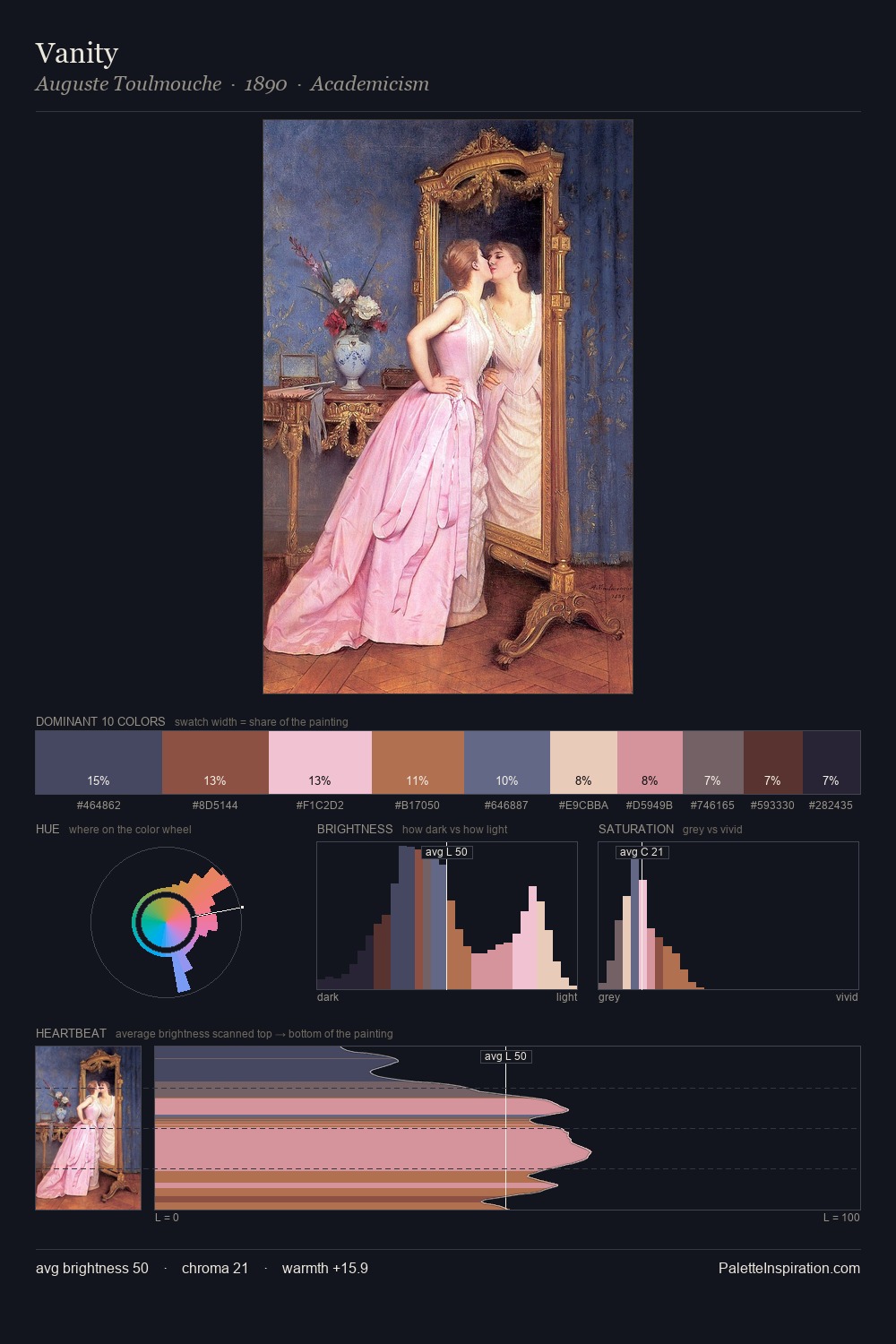Viewport: 896px width, 1344px height.
Task: Click the hex code #593330 label
Action: (x=772, y=806)
